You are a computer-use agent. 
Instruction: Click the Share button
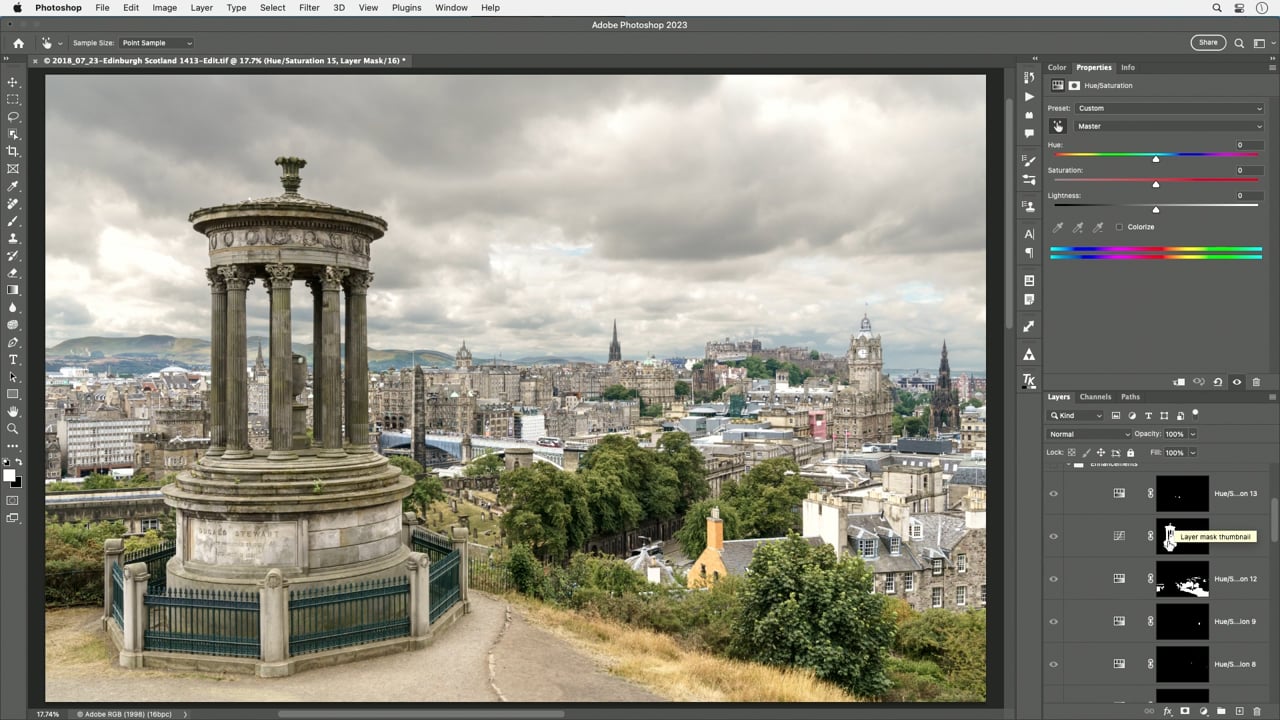tap(1208, 43)
